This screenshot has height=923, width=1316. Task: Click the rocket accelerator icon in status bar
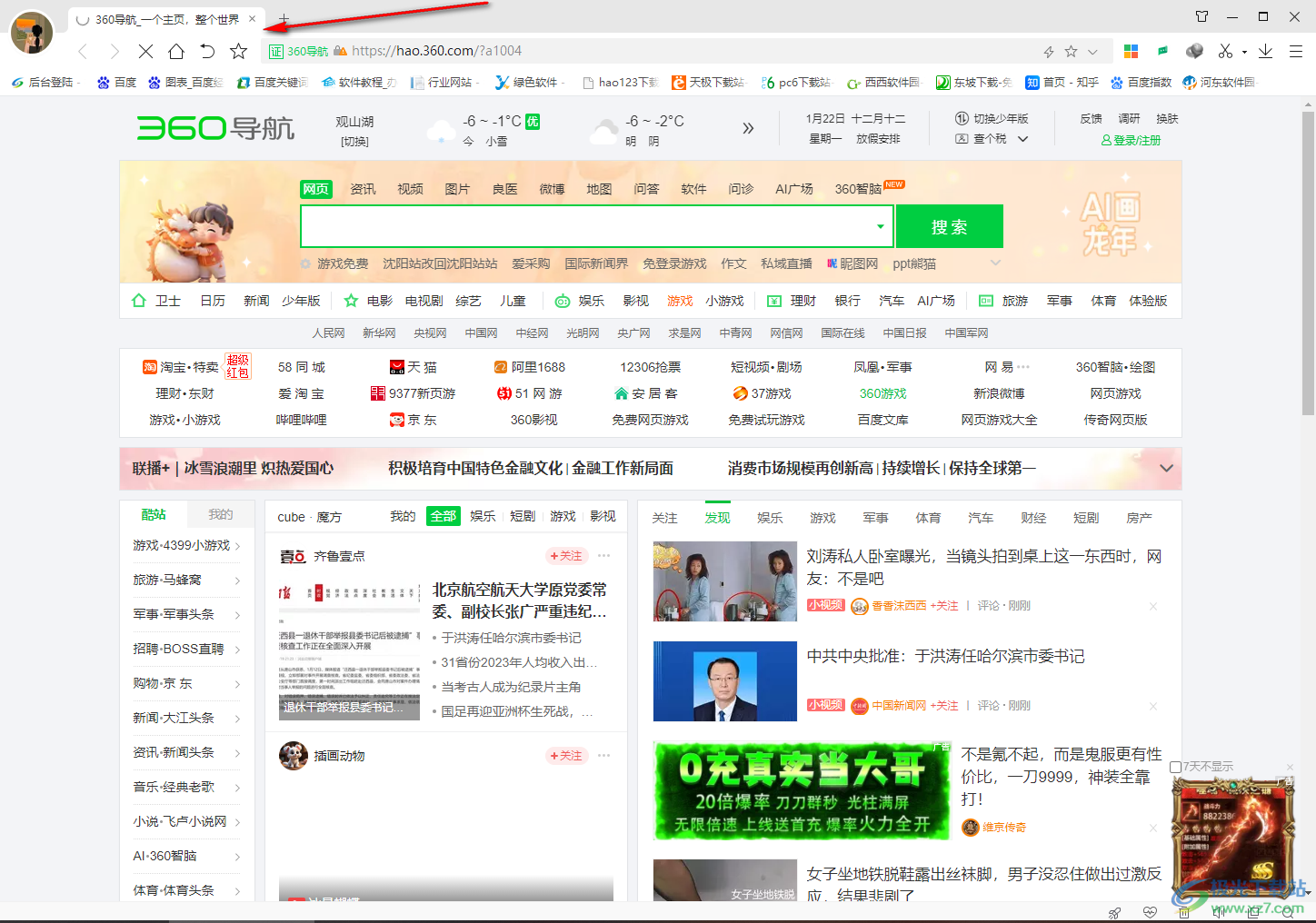(x=1114, y=912)
